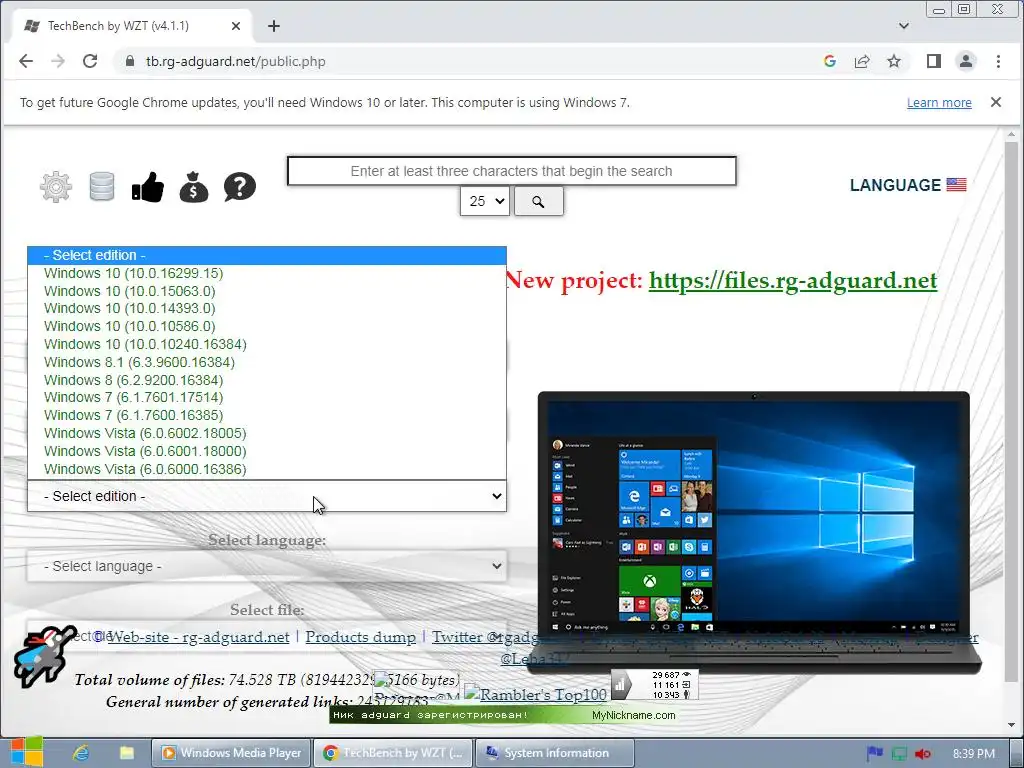Click the Rambler's Top100 link
The height and width of the screenshot is (768, 1024).
[x=536, y=694]
